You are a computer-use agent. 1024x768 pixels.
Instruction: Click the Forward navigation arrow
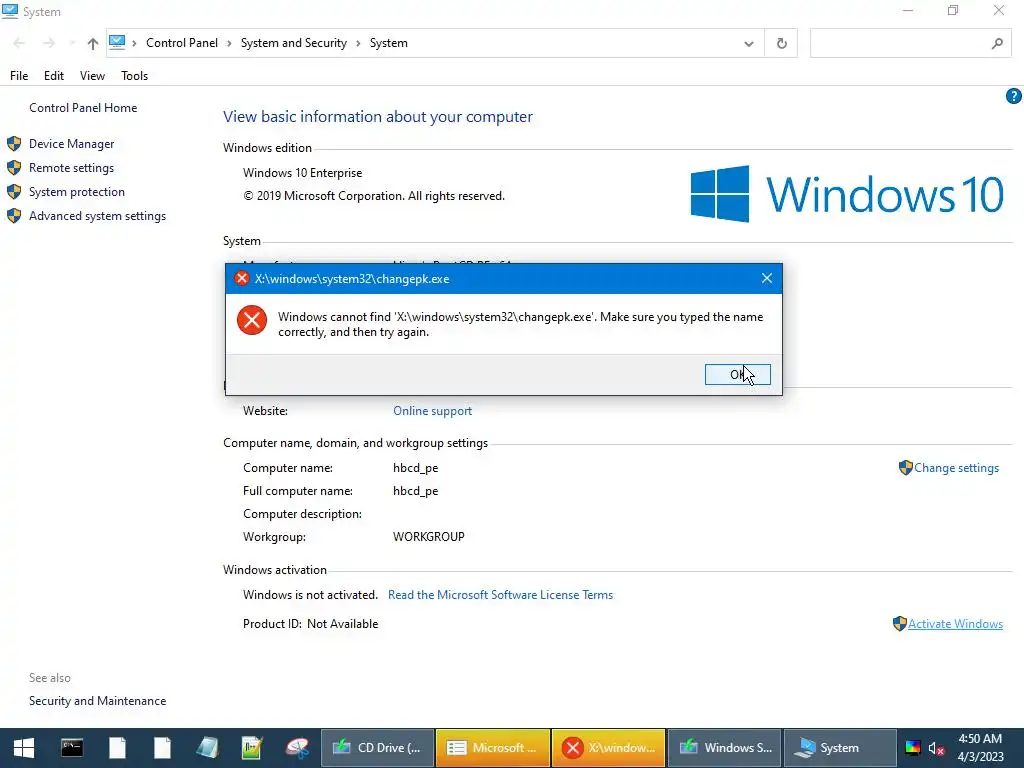[48, 43]
